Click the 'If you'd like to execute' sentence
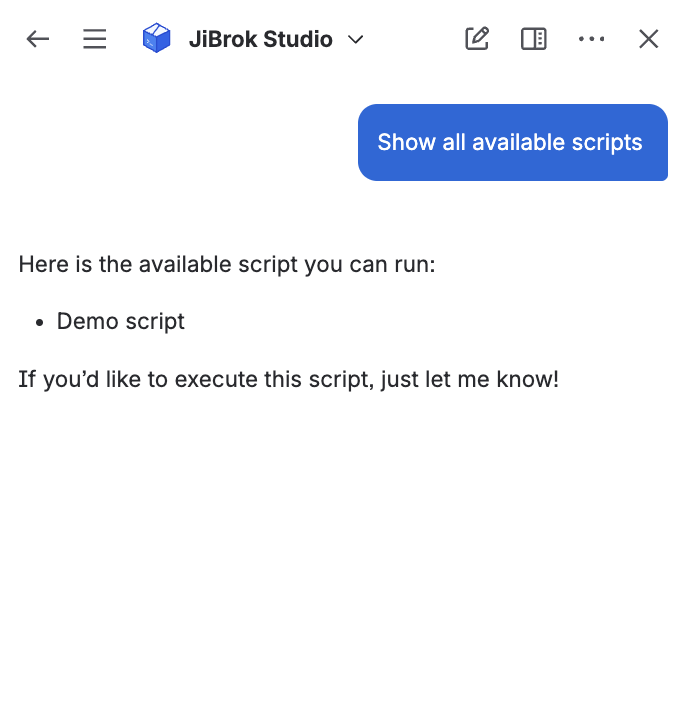 [x=288, y=379]
